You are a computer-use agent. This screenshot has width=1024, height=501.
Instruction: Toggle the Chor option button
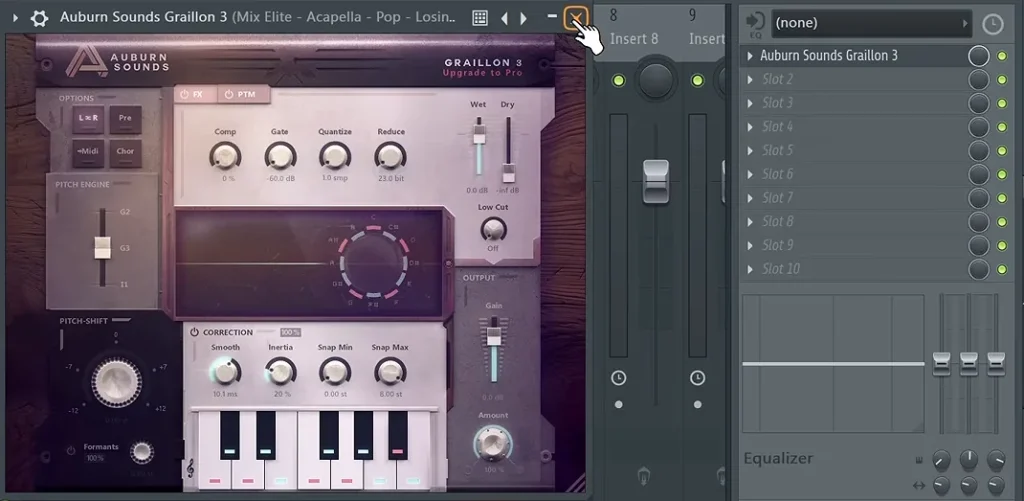coord(125,152)
